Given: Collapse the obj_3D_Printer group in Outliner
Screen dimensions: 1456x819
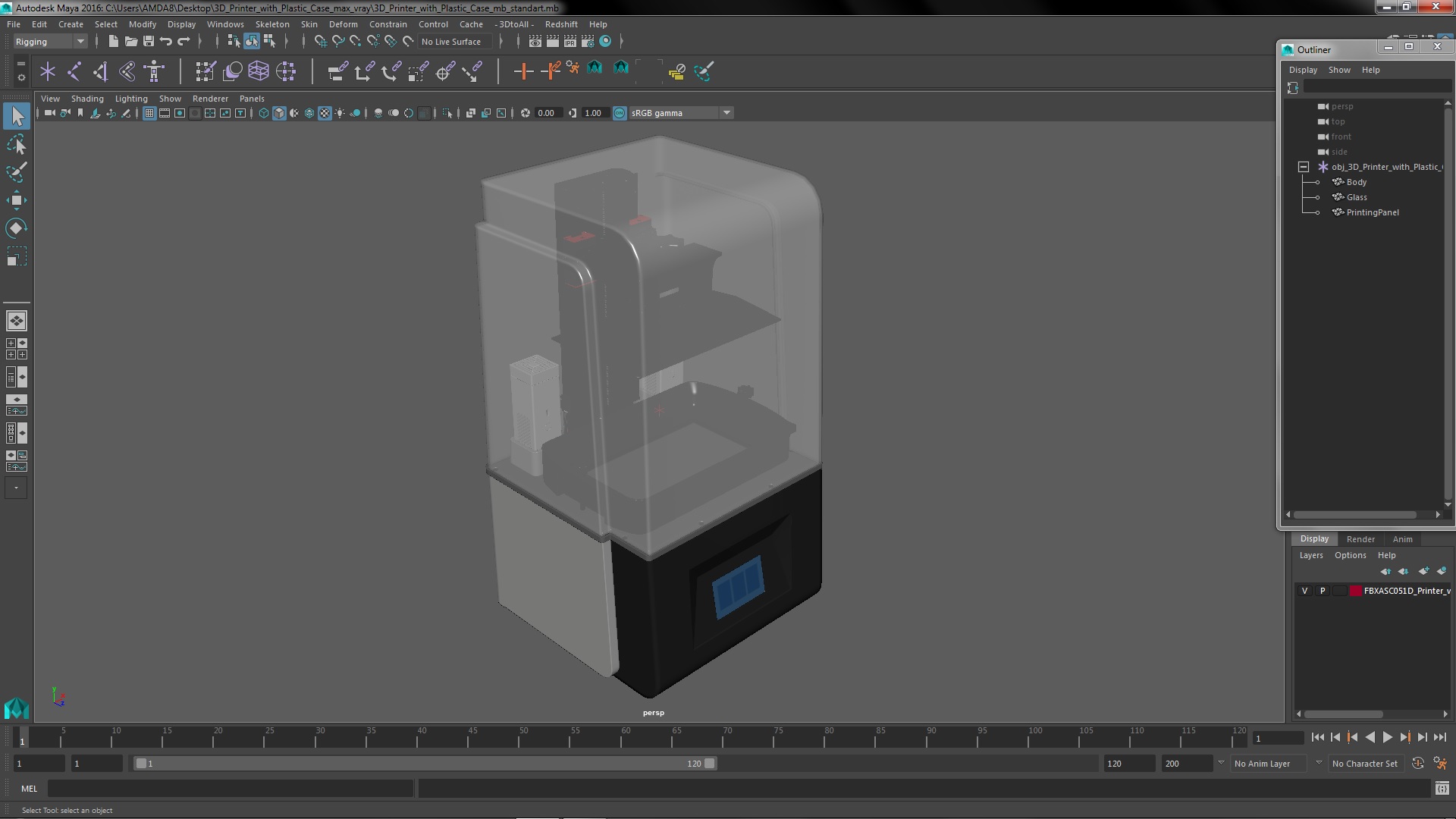Looking at the screenshot, I should tap(1304, 167).
